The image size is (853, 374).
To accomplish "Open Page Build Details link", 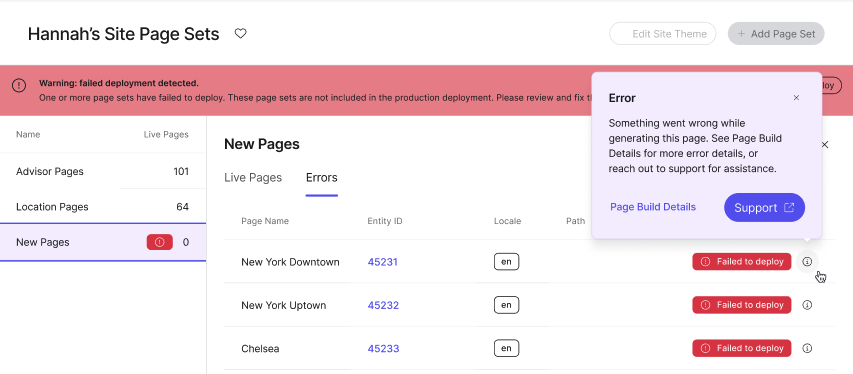I will click(653, 207).
